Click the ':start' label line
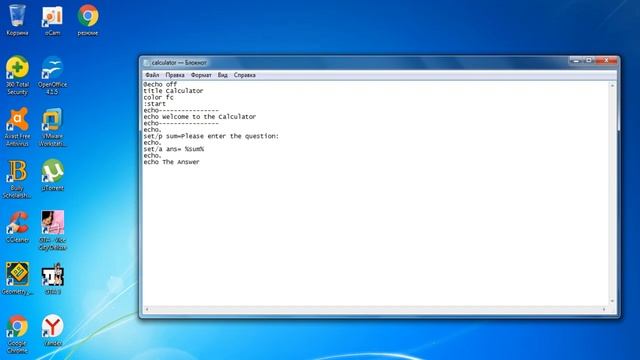640x360 pixels. (155, 104)
